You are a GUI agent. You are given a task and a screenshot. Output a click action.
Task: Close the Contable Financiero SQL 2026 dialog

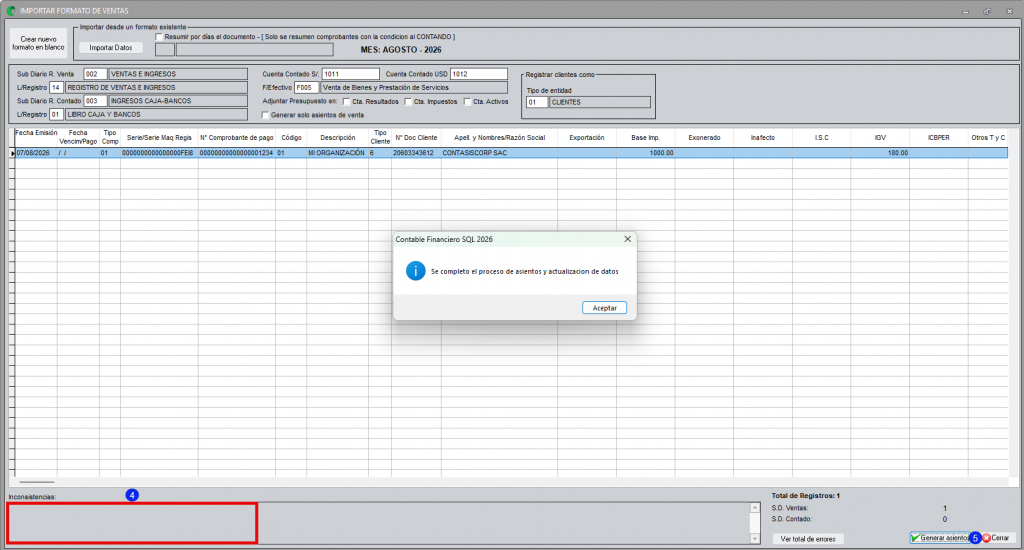coord(627,239)
